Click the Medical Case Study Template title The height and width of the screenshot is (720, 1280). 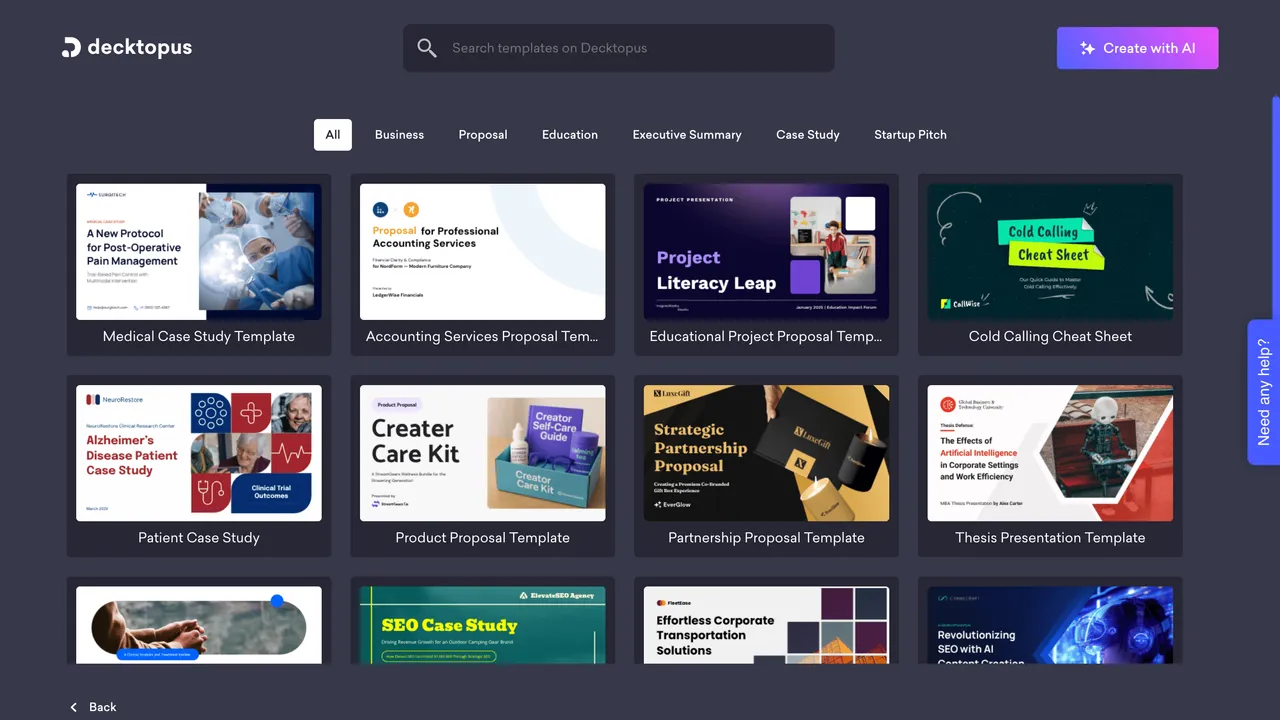coord(199,337)
